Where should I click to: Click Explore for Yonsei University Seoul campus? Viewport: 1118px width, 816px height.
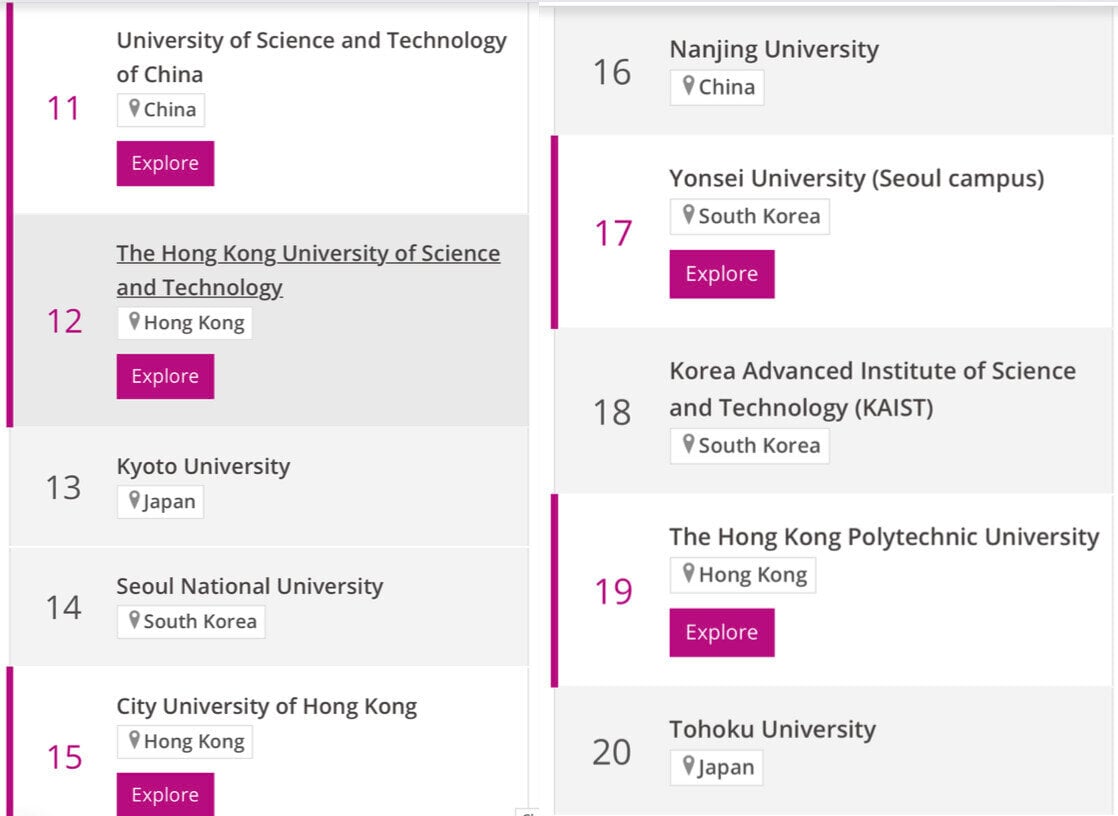(722, 274)
